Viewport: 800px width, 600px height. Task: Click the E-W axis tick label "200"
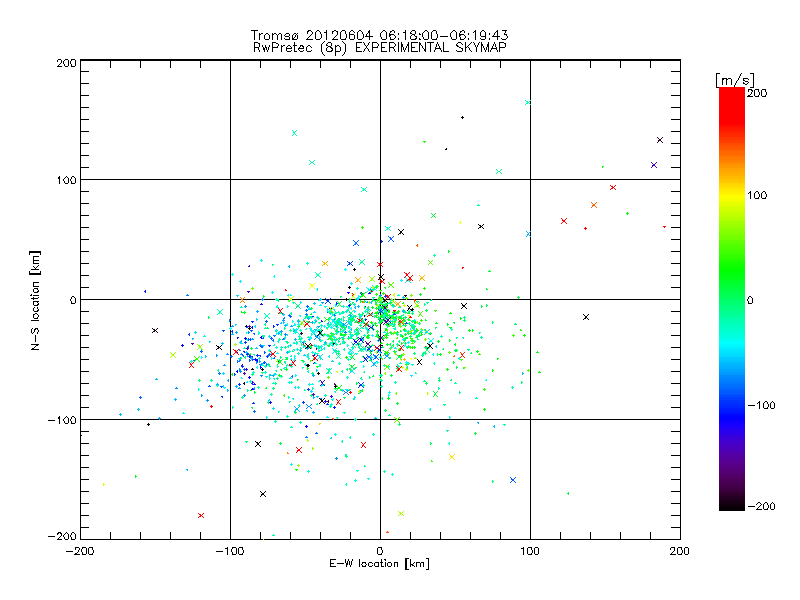tap(680, 551)
